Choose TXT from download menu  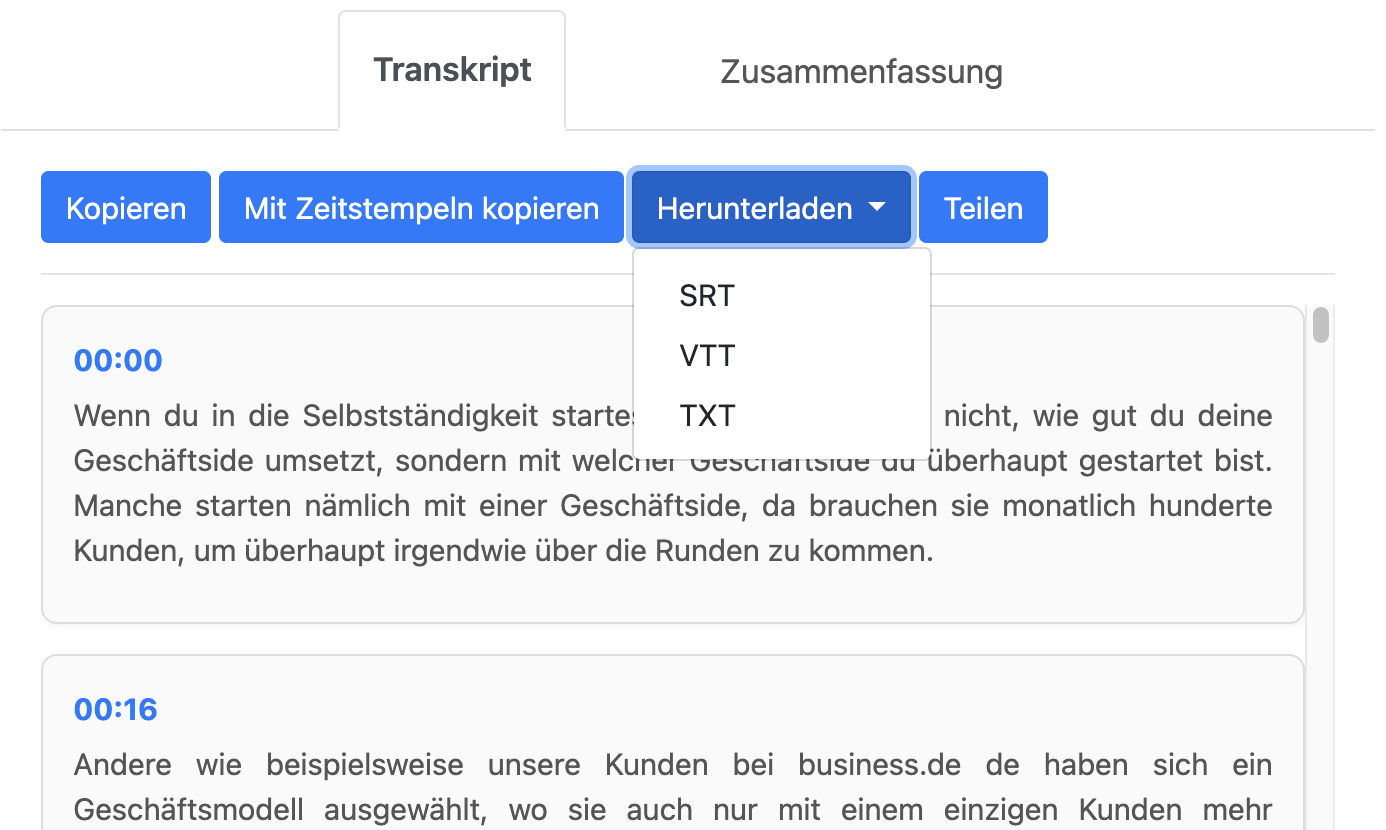(782, 416)
